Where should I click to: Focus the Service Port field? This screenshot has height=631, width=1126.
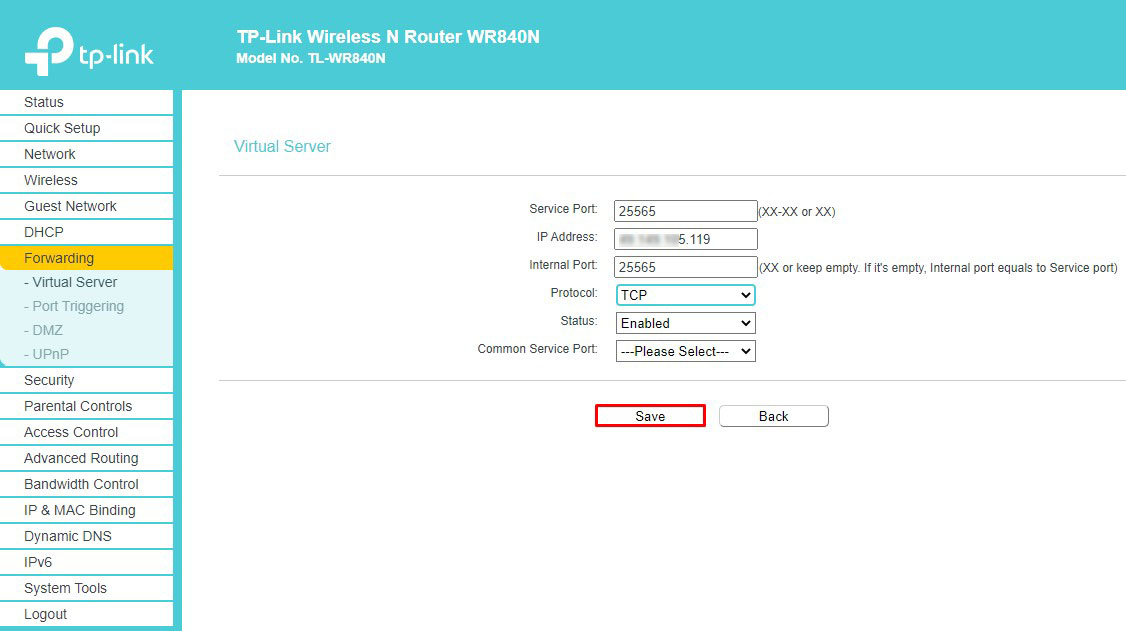[686, 211]
